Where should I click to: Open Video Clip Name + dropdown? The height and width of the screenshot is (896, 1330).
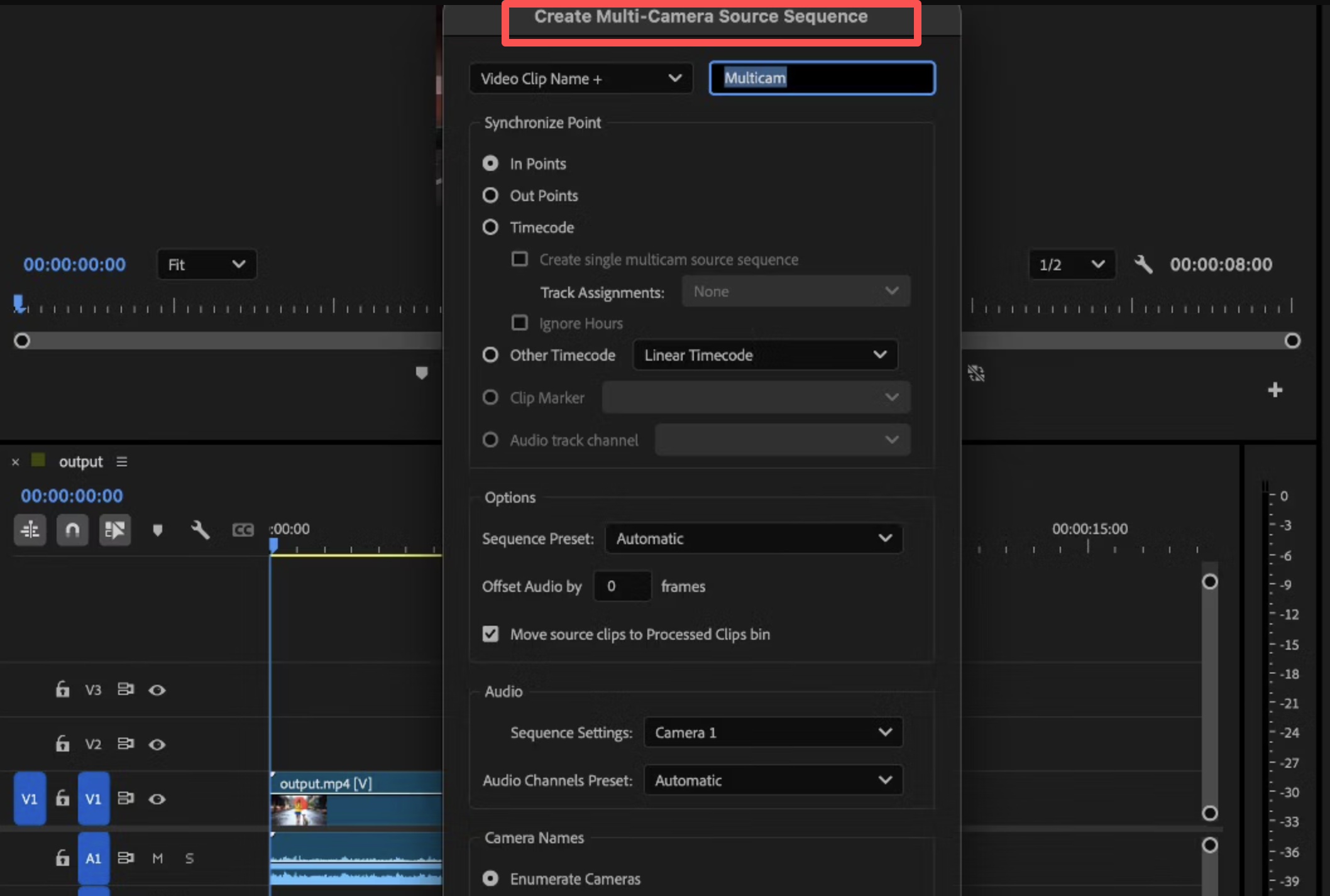(x=581, y=79)
